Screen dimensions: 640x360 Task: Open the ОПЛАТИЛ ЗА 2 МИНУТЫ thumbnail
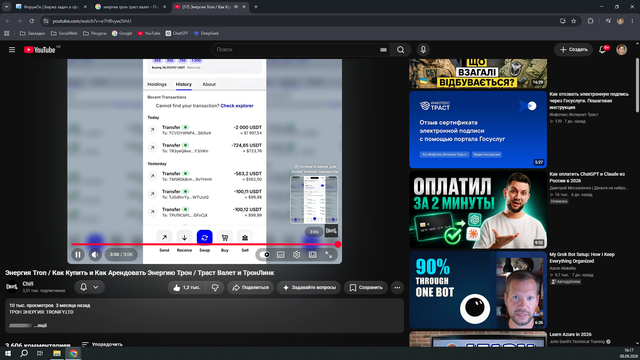tap(478, 210)
